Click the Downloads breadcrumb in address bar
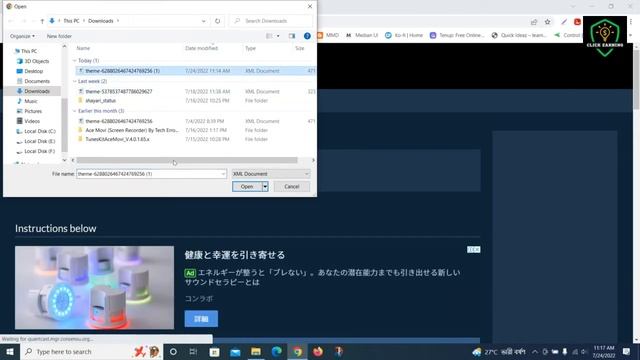The width and height of the screenshot is (640, 360). (101, 21)
